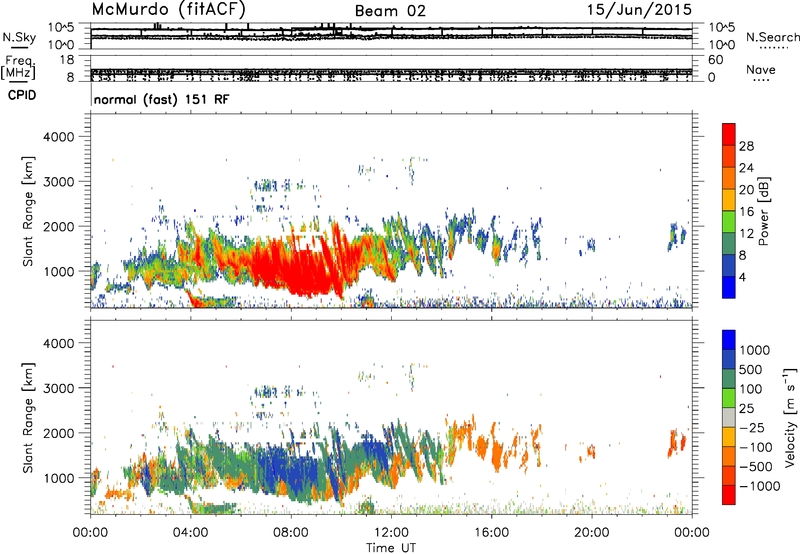800x554 pixels.
Task: Click the blue swatch at Power colorbar bottom
Action: pyautogui.click(x=729, y=287)
